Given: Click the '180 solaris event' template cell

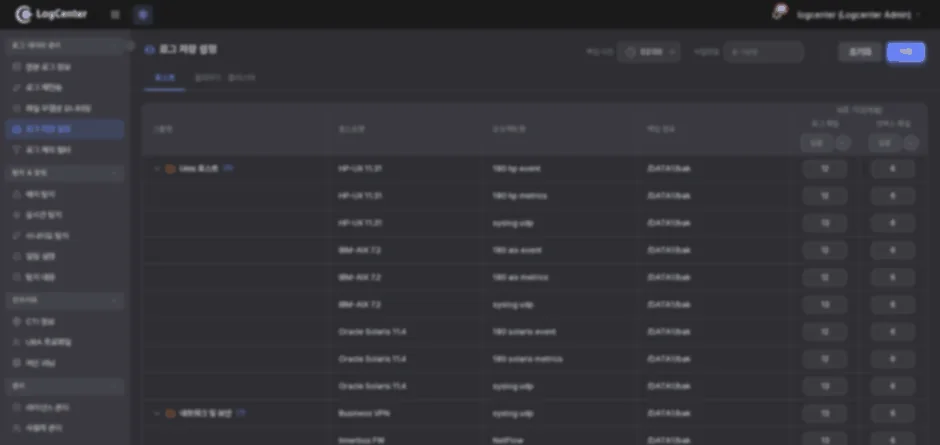Looking at the screenshot, I should tap(524, 332).
